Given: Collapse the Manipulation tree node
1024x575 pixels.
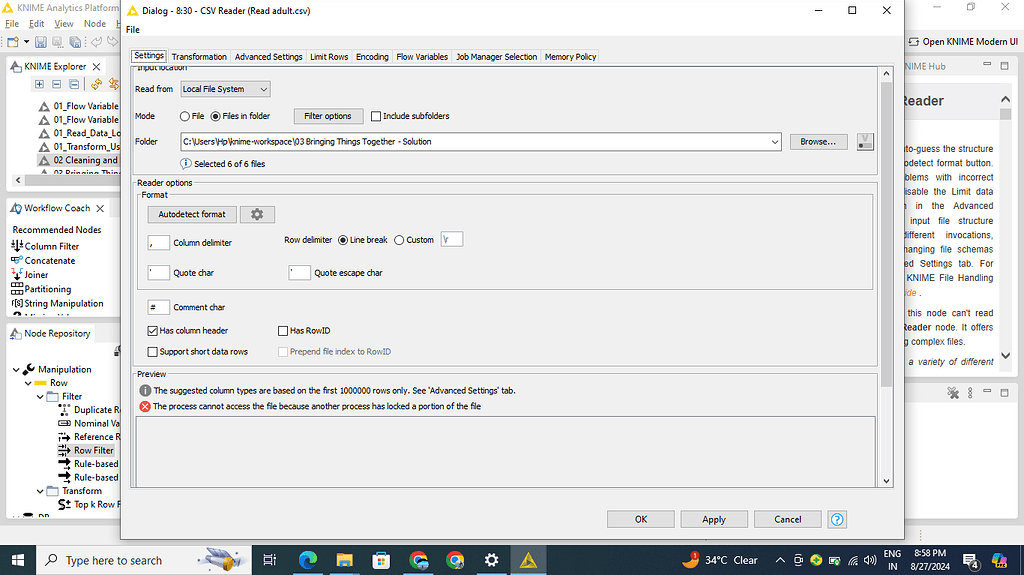Looking at the screenshot, I should click(16, 369).
